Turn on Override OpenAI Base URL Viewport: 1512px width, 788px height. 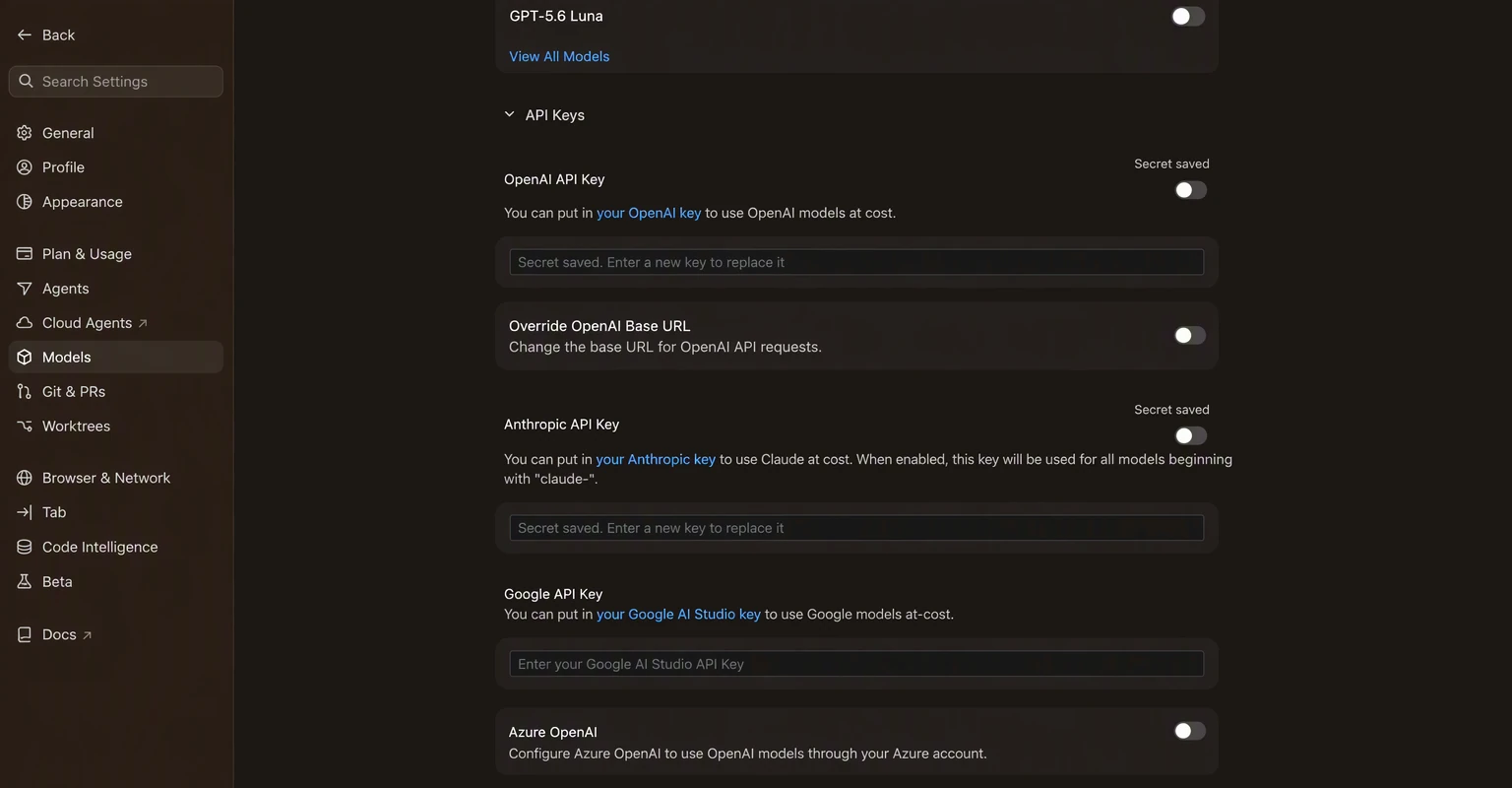1189,336
